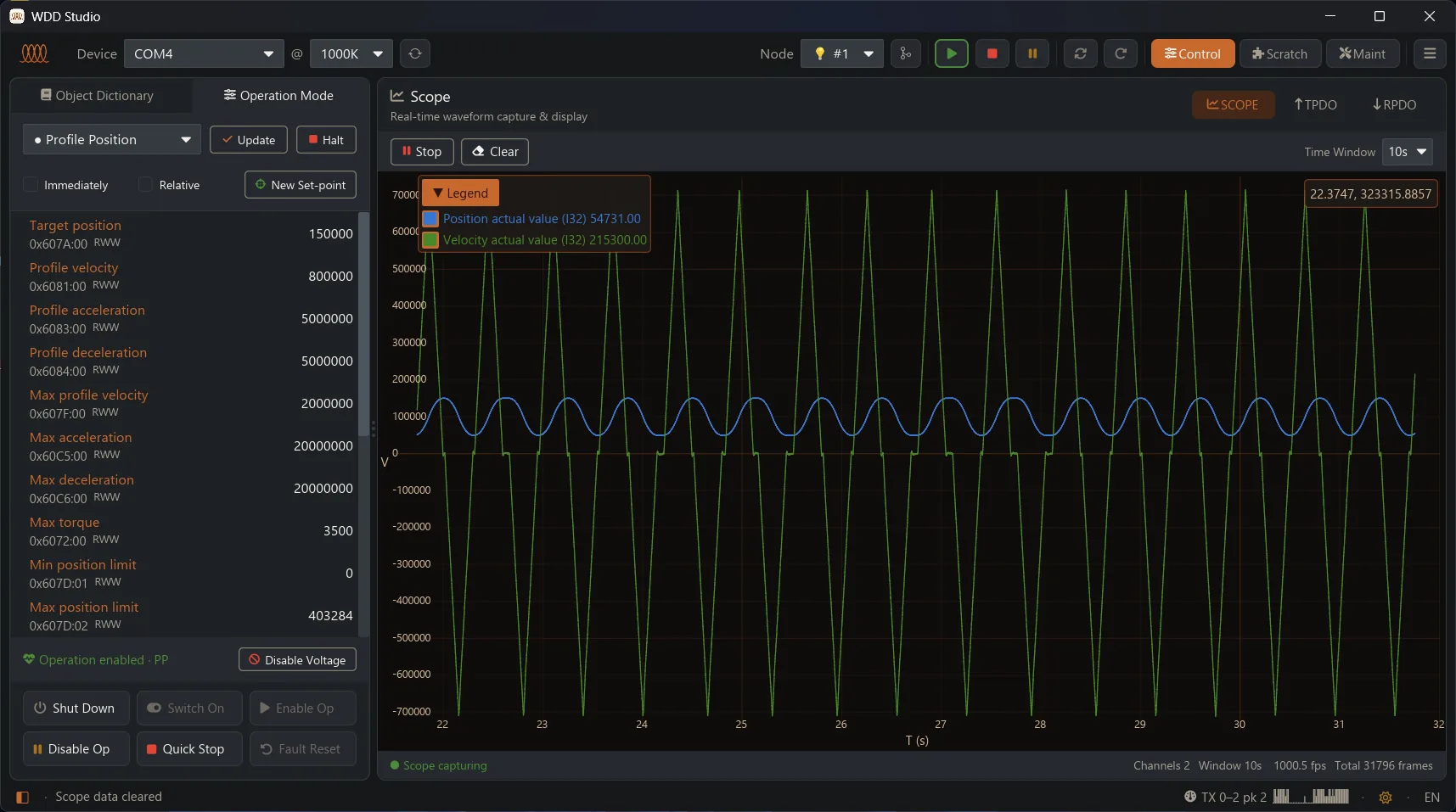Click the blue Position actual value swatch

click(x=430, y=218)
